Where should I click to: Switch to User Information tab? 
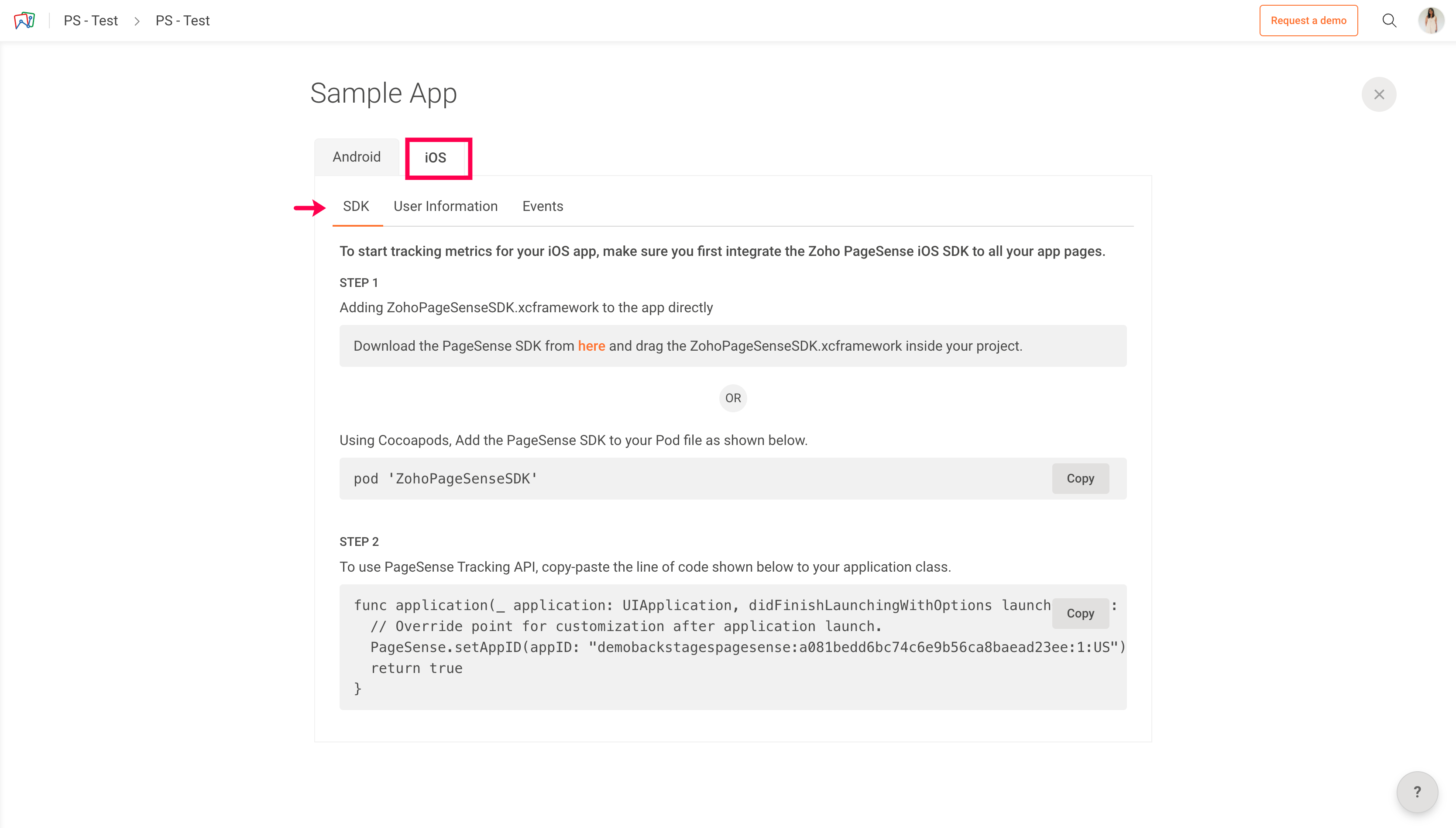click(x=445, y=207)
